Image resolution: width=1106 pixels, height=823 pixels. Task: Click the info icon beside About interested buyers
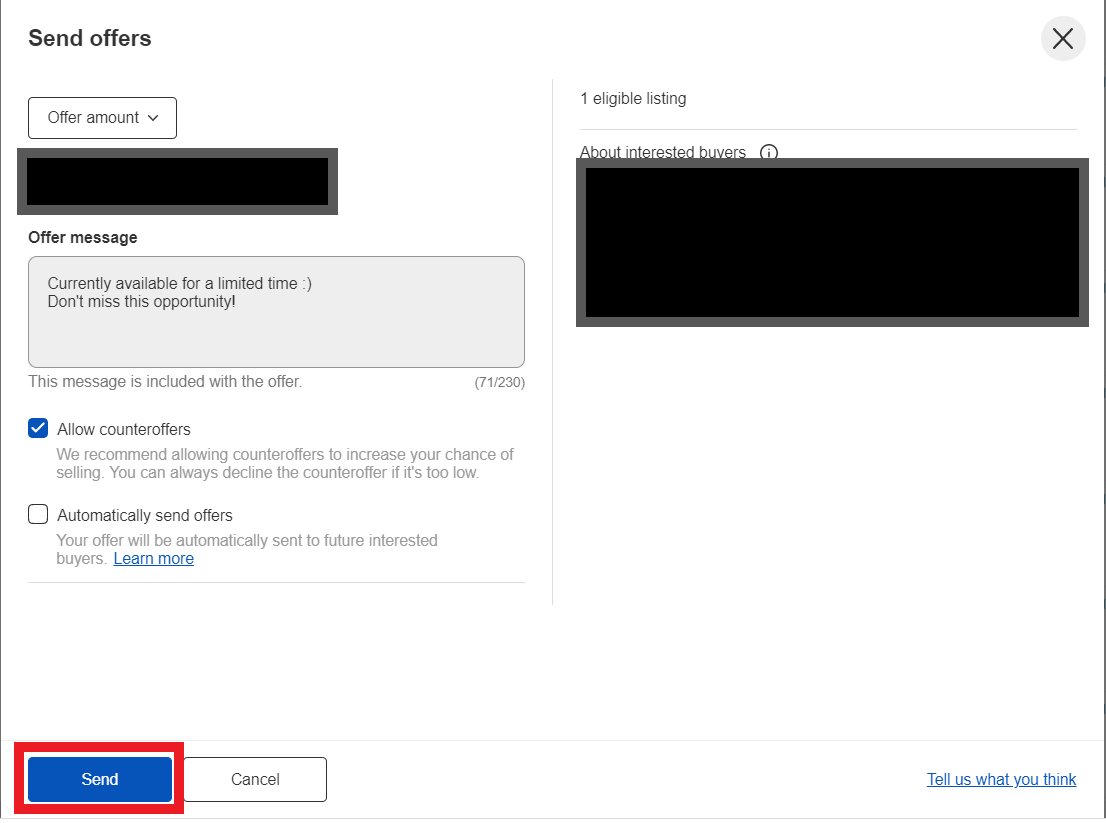point(769,152)
